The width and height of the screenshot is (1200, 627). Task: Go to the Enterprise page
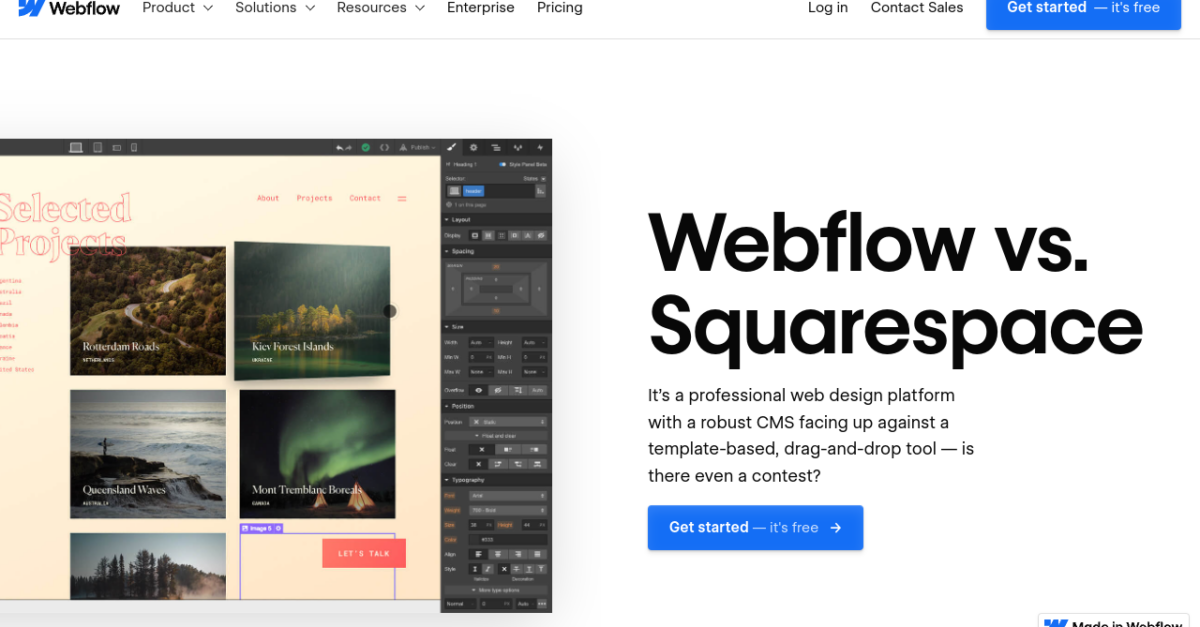pos(480,8)
